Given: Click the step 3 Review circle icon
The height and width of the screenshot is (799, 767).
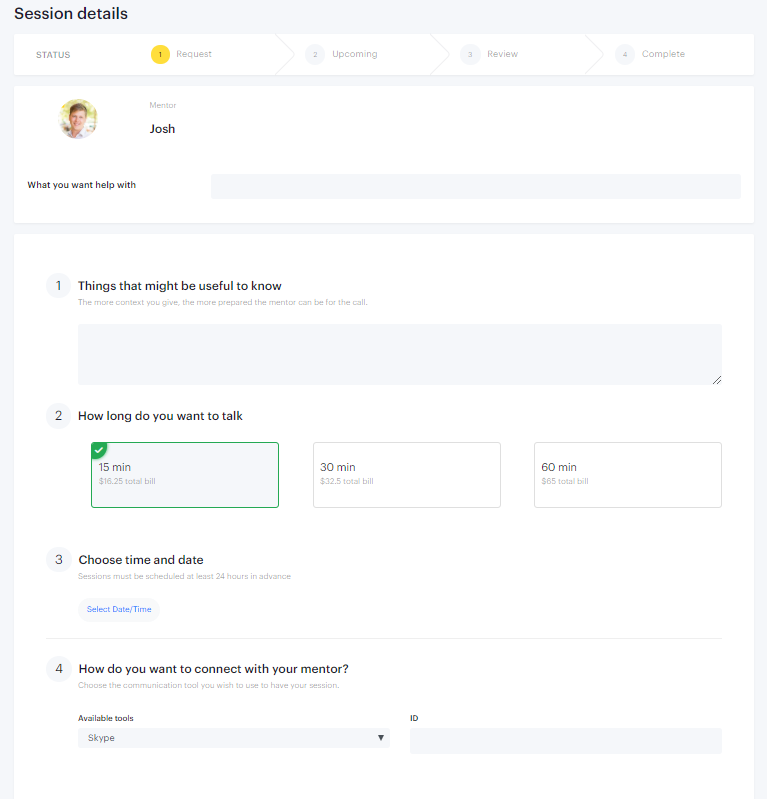Looking at the screenshot, I should [470, 55].
